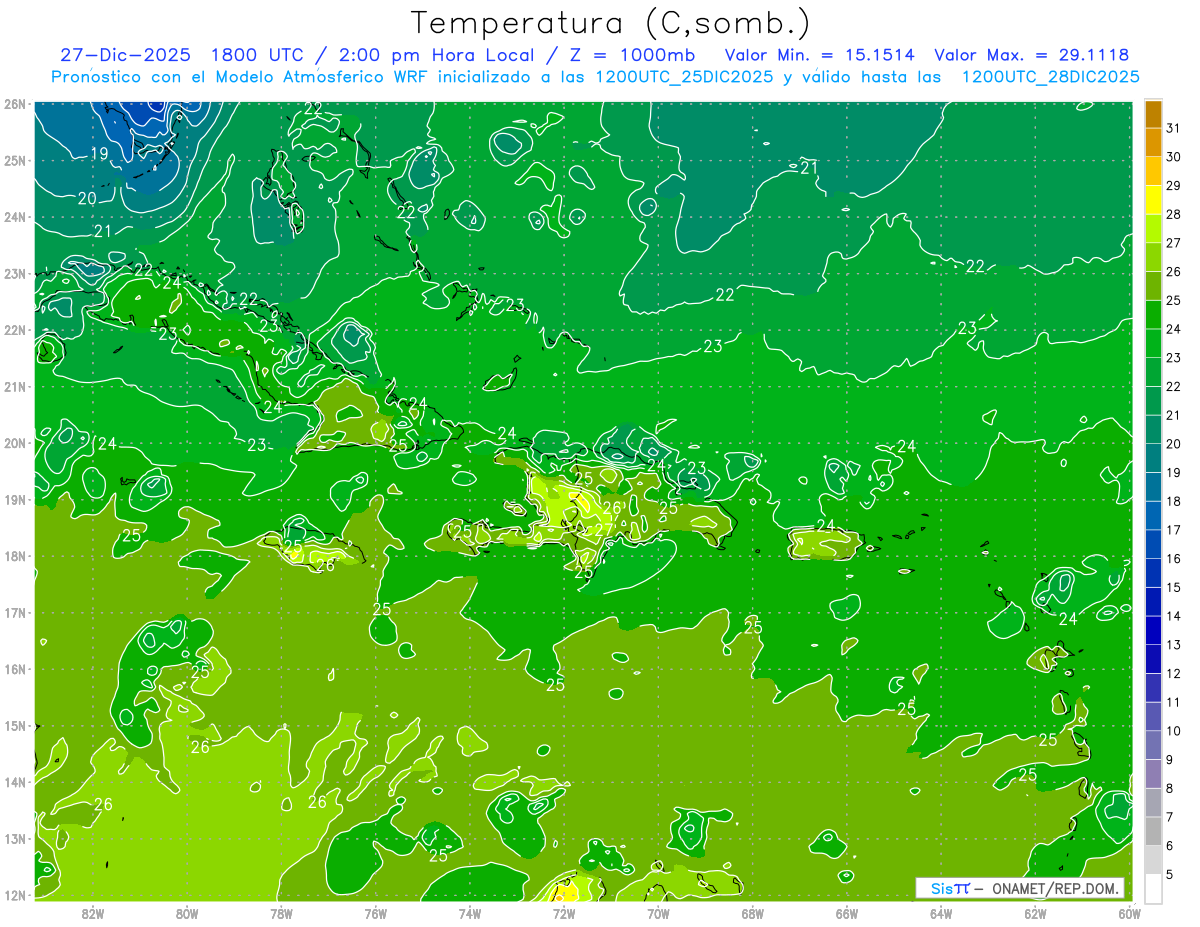Click the '10' value on the color scale
The image size is (1200, 927).
1174,731
